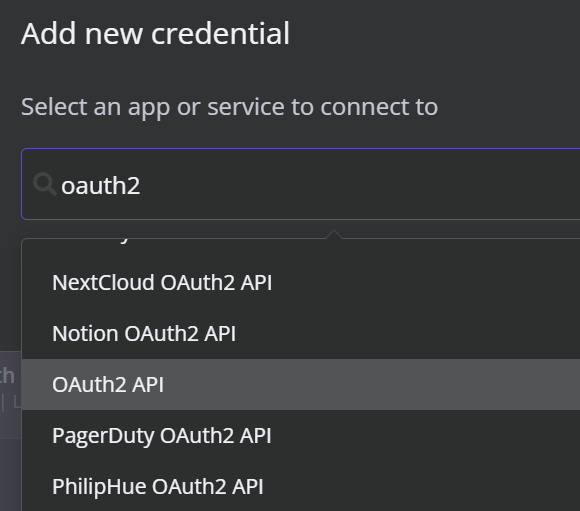
Task: Click the partially visible 'th' text behind dialog
Action: click(x=7, y=376)
